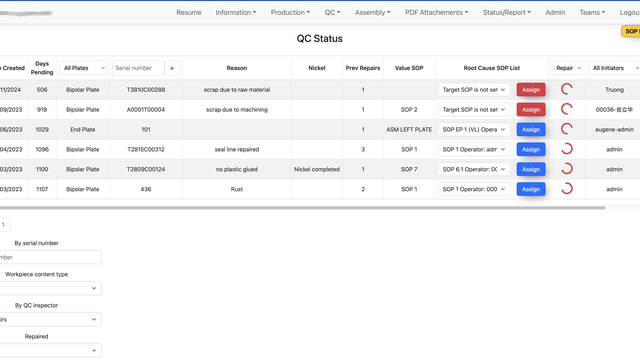
Task: Click 'scrap due to raw material' reason
Action: click(237, 90)
